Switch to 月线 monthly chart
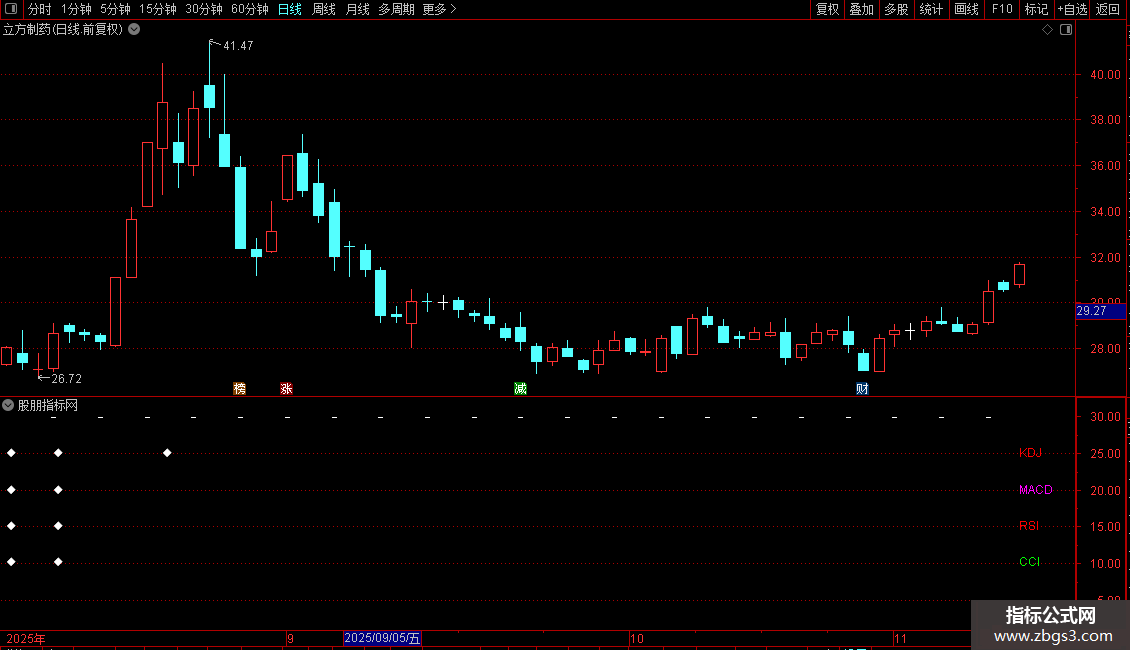The height and width of the screenshot is (650, 1130). pyautogui.click(x=357, y=9)
